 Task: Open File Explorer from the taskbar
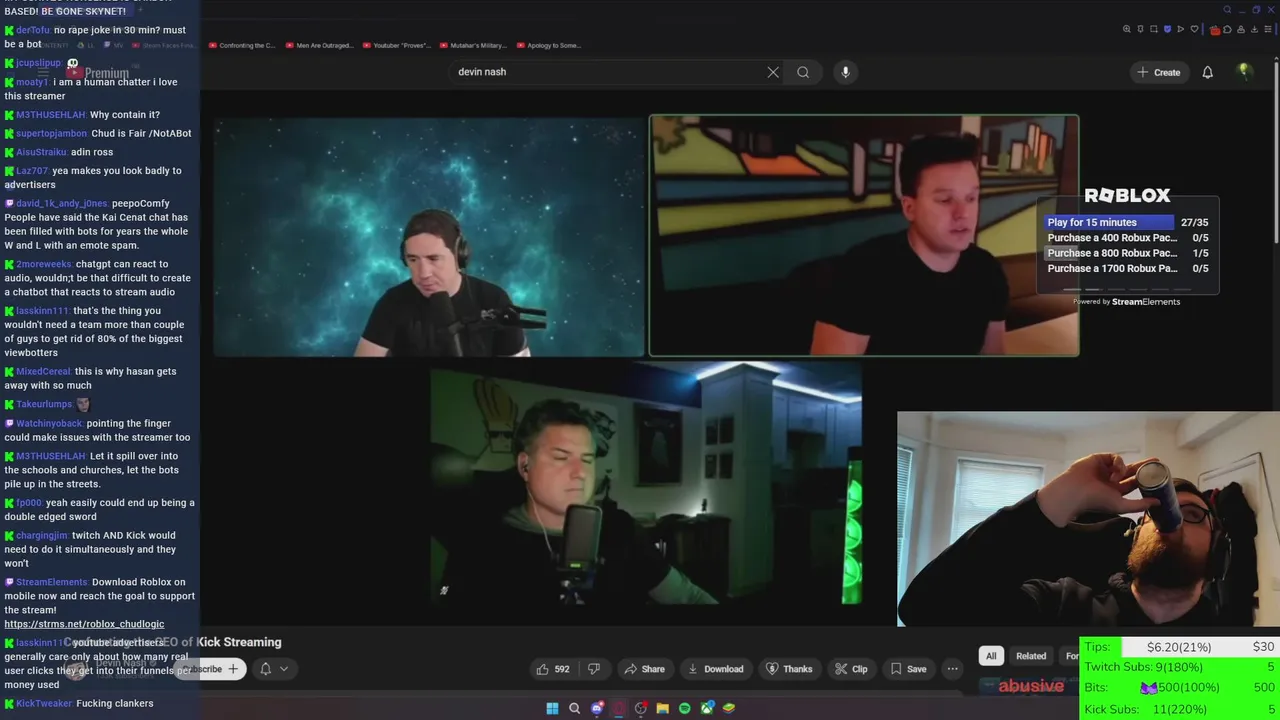click(662, 708)
